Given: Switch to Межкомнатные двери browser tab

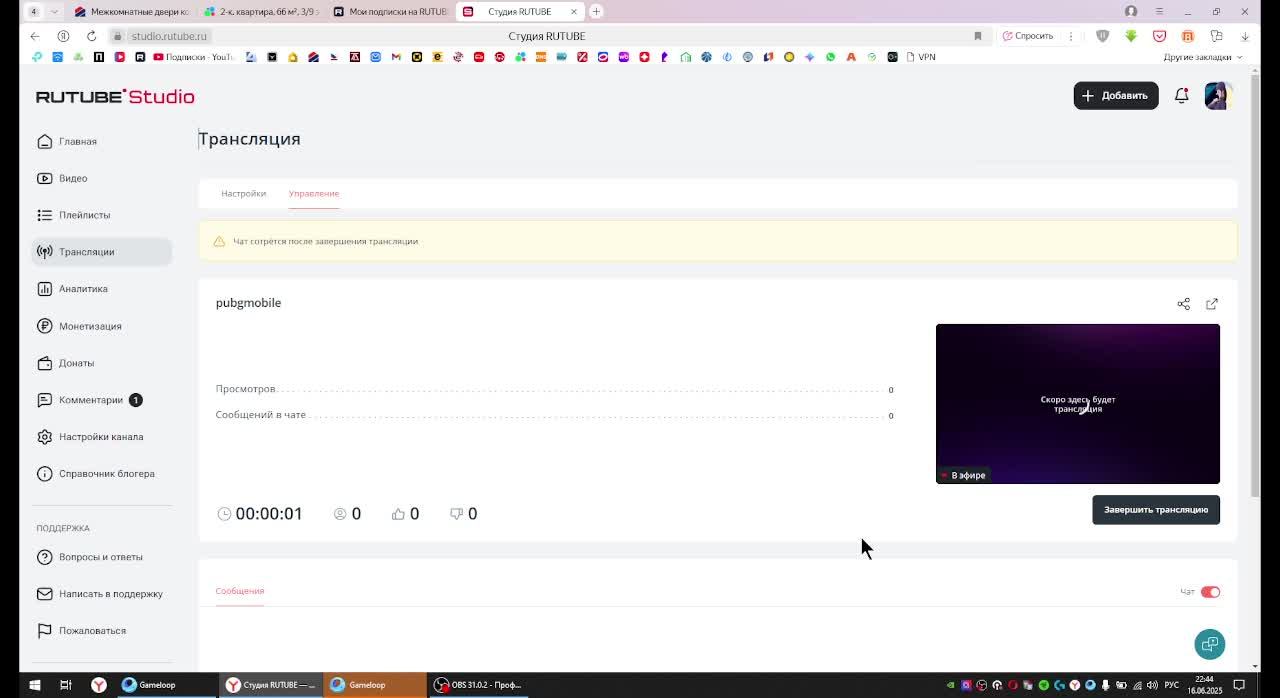Looking at the screenshot, I should [131, 12].
